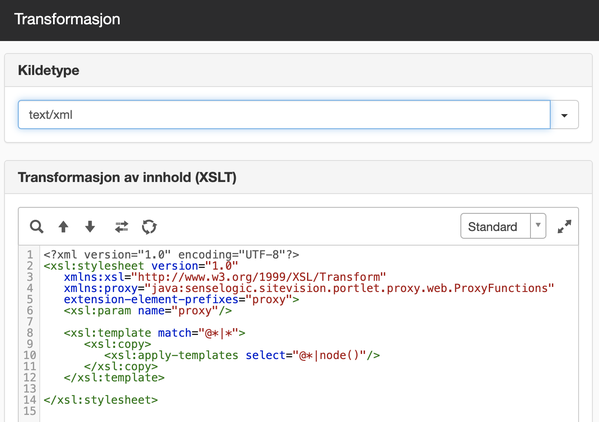Click the Transformasjon av innhold (XSLT) heading

click(x=127, y=178)
